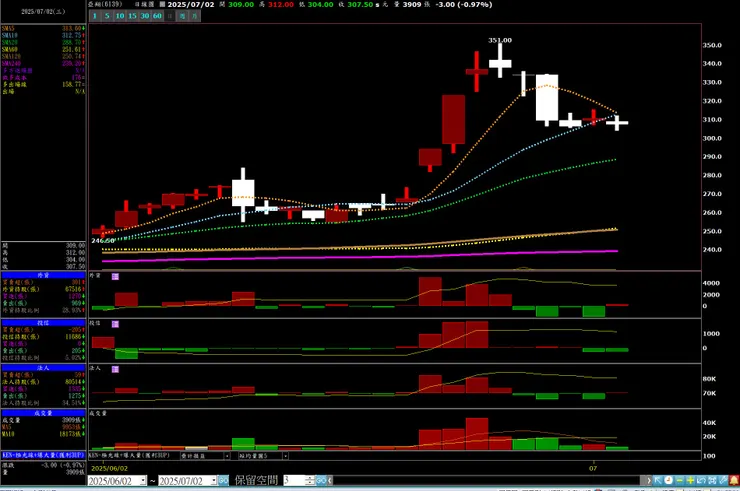This screenshot has height=491, width=740.
Task: Click the fit-to-window icon in bottom toolbar
Action: click(712, 481)
